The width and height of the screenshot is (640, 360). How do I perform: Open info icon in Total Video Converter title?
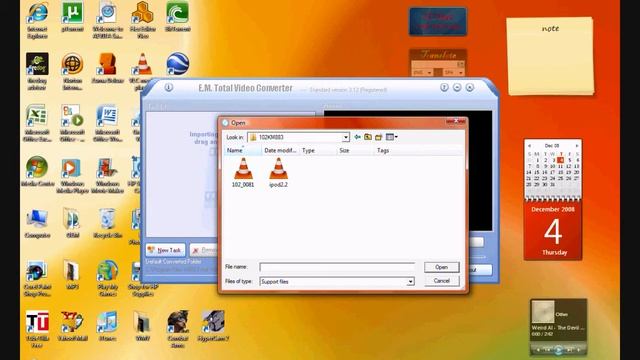(x=169, y=87)
